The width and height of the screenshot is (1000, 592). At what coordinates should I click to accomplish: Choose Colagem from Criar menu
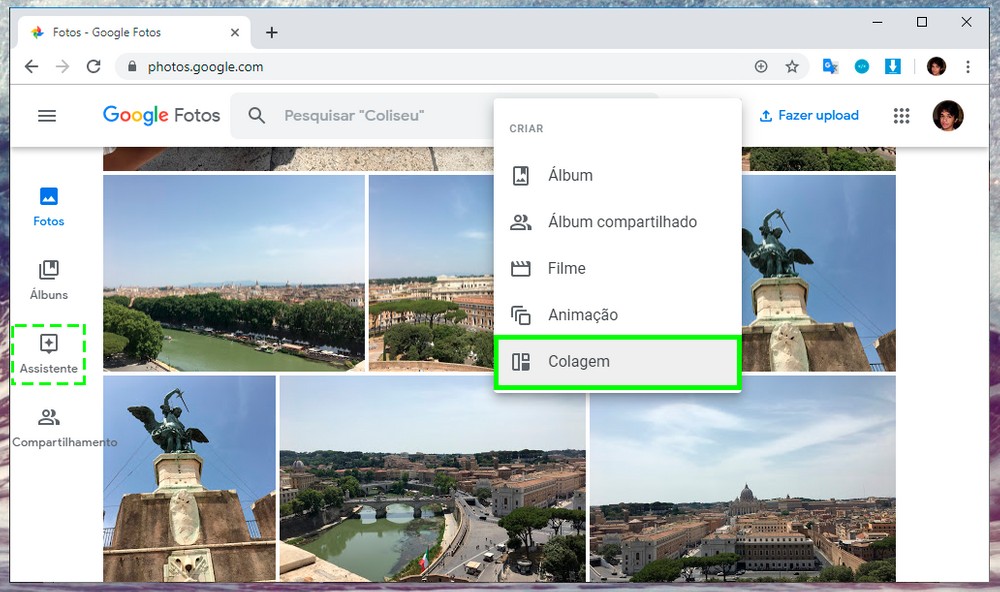[617, 362]
